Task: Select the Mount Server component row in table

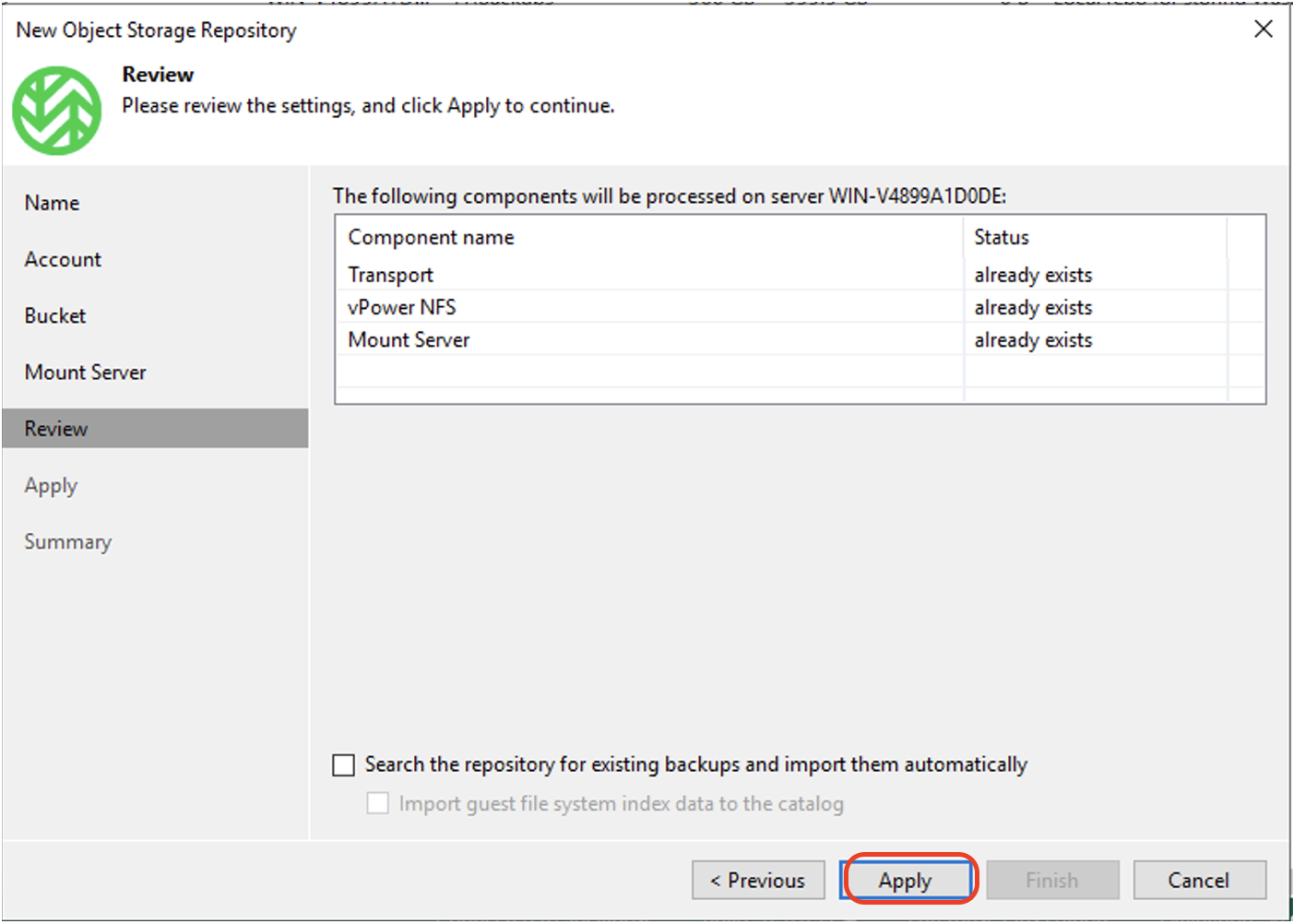Action: coord(800,339)
